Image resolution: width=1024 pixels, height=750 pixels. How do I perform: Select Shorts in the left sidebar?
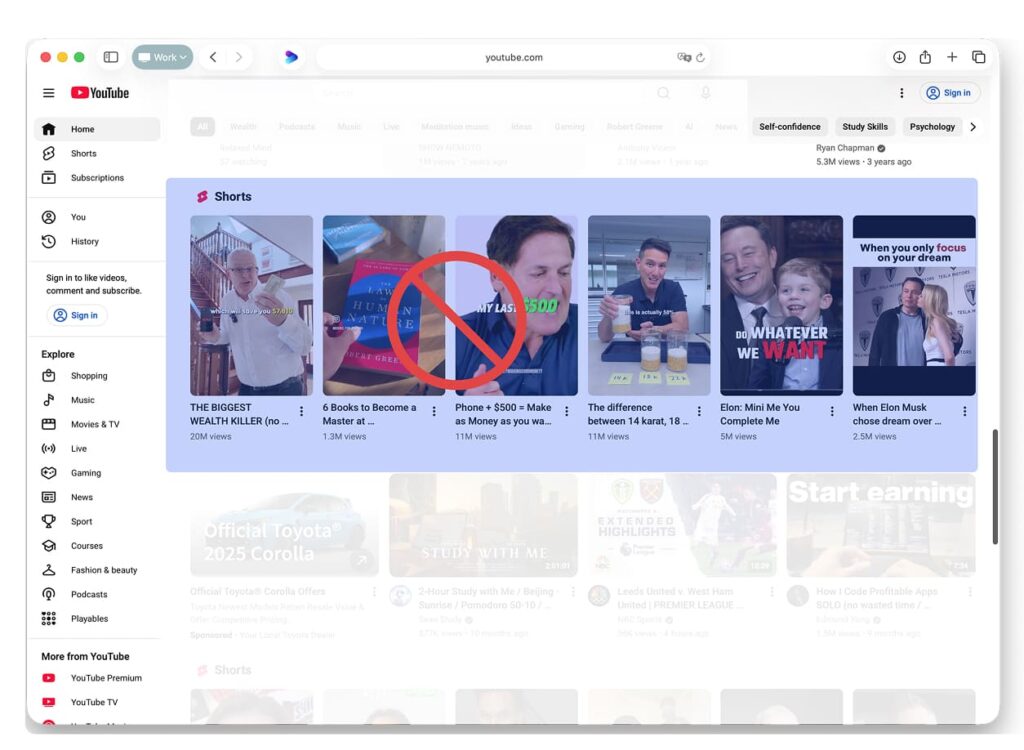pos(83,153)
